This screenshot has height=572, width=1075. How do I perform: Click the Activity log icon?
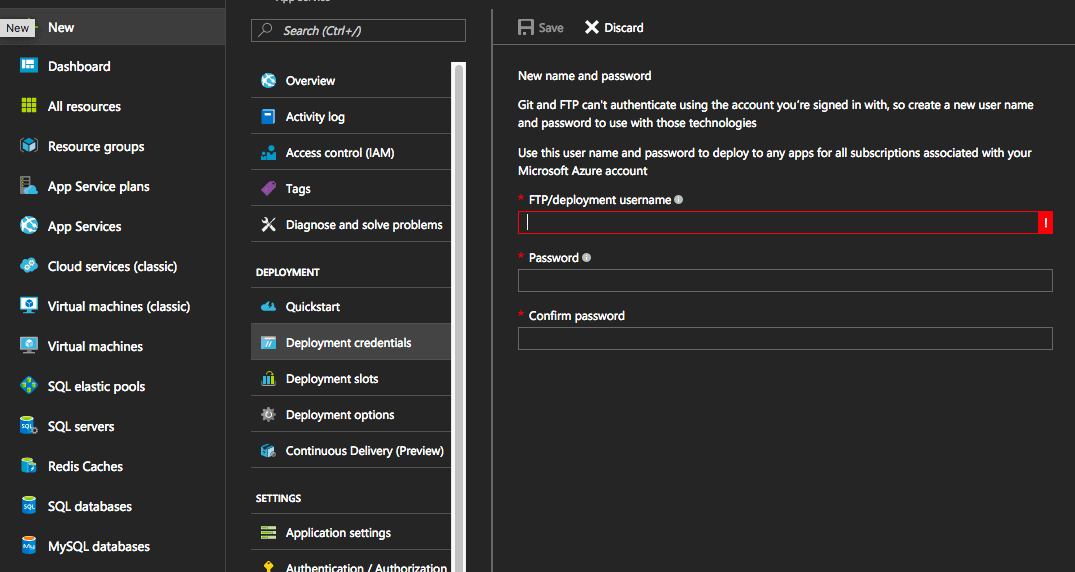click(x=269, y=117)
